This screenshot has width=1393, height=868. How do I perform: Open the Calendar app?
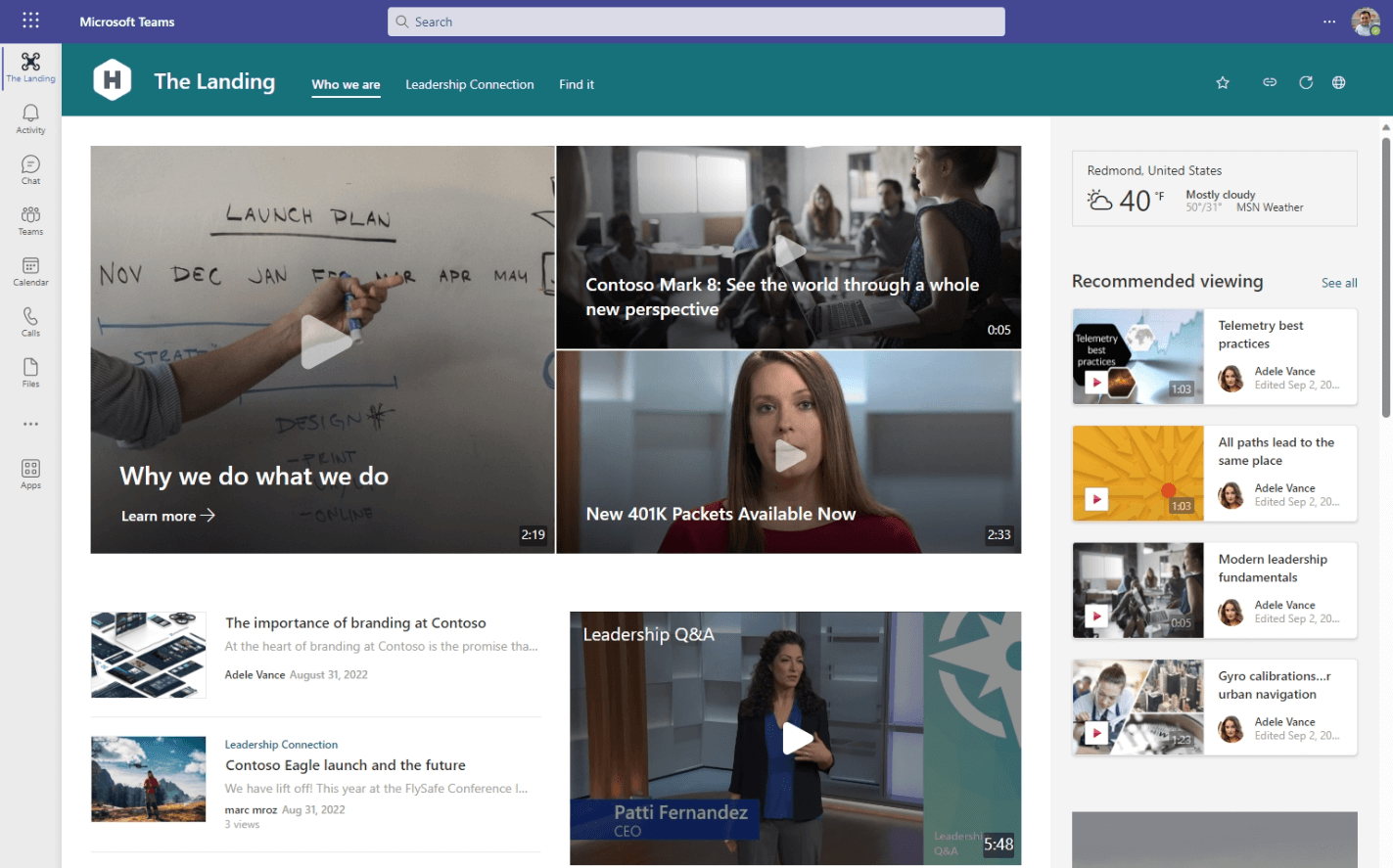pos(30,272)
